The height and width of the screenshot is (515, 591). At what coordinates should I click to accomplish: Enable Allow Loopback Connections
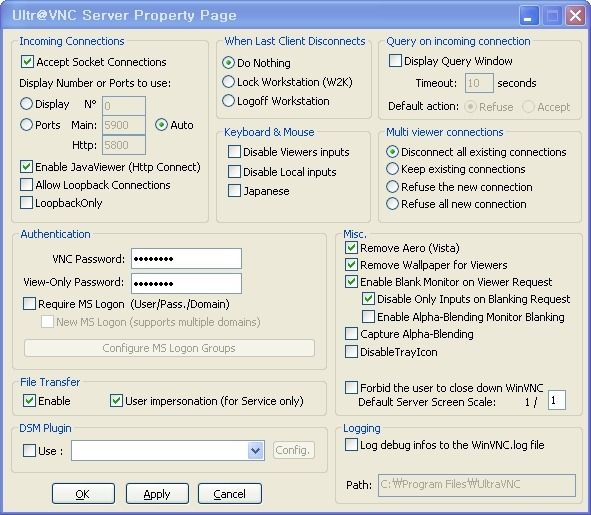[26, 185]
